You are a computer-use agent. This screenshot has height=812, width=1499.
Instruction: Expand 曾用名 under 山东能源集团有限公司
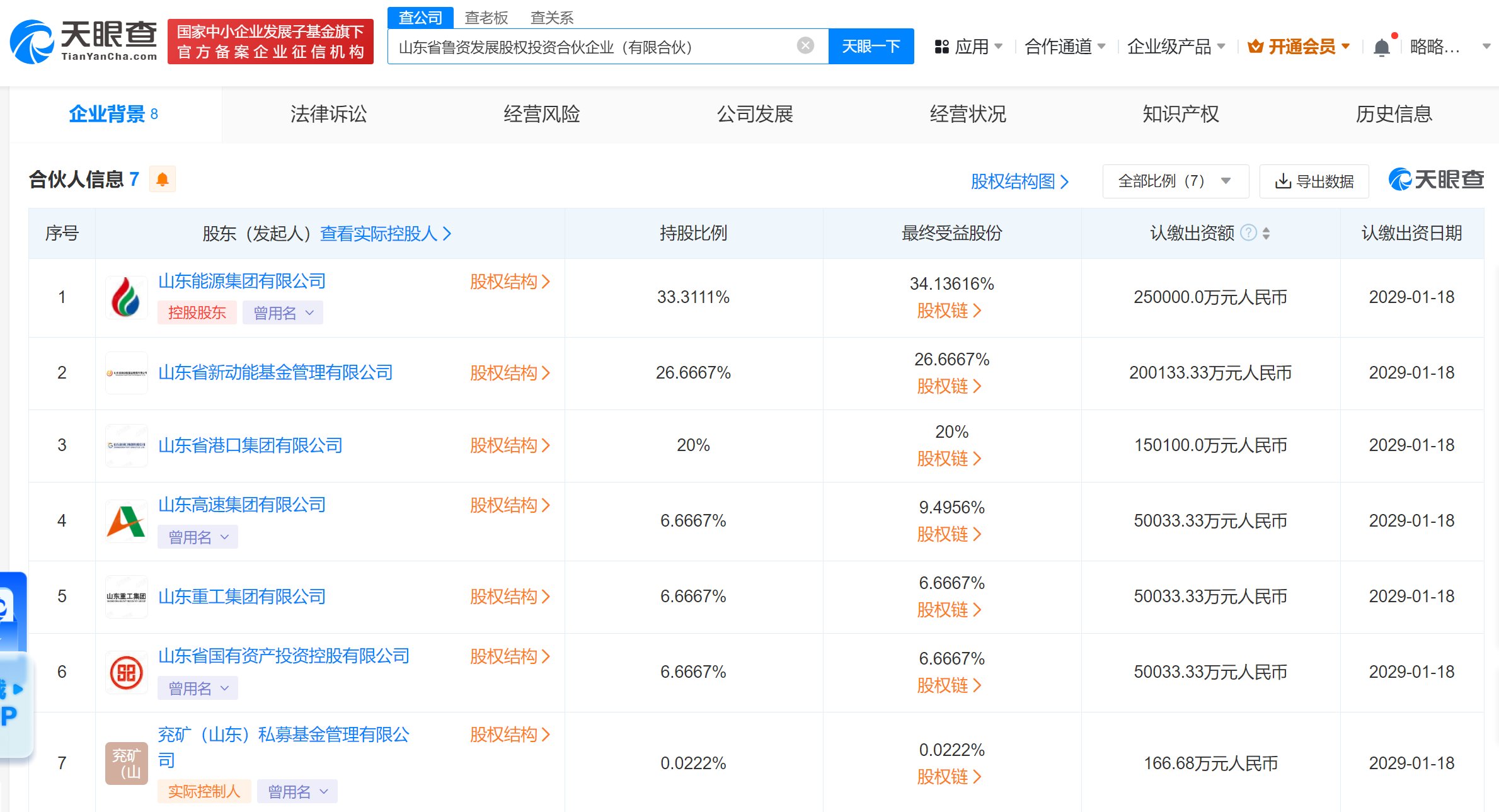click(x=283, y=312)
